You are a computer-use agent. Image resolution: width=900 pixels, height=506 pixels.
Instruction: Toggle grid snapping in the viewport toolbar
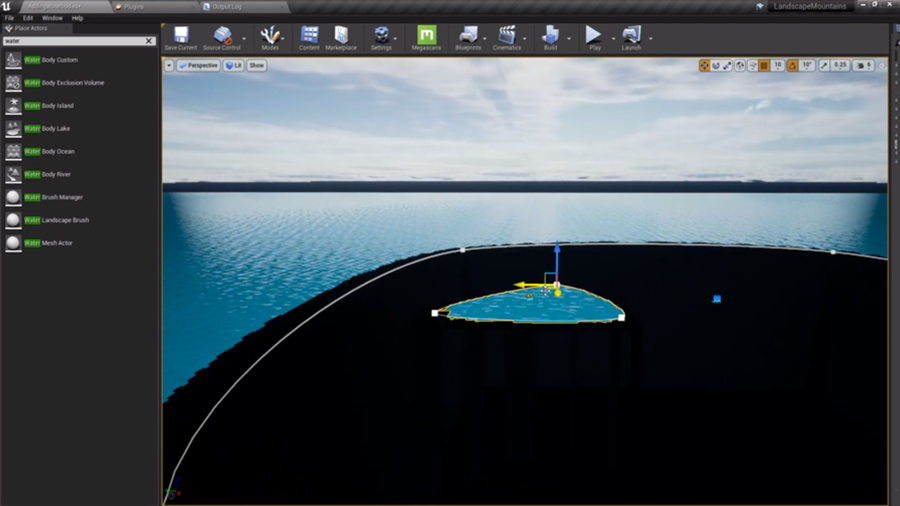coord(764,66)
